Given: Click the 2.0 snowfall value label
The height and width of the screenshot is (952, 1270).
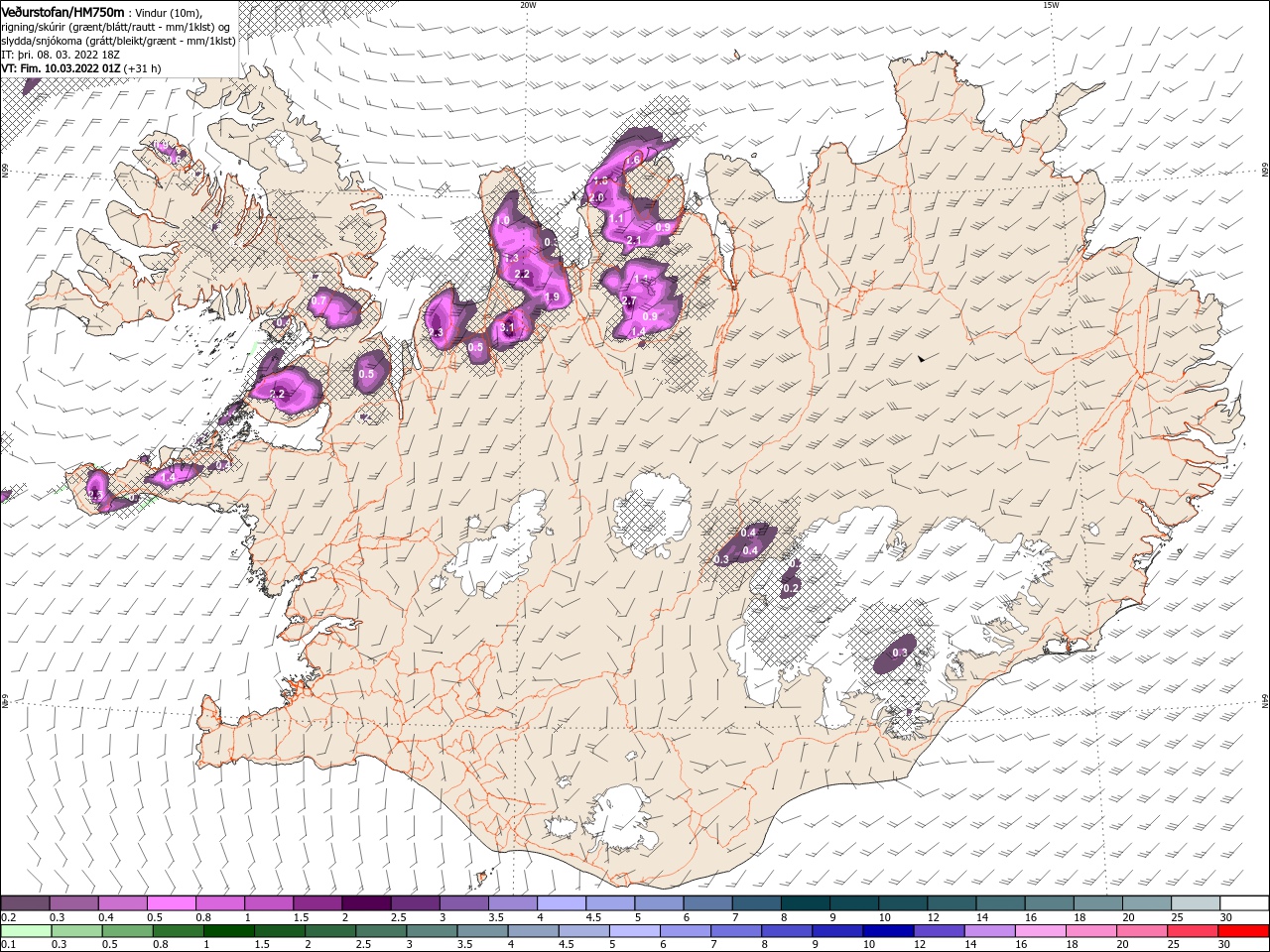Looking at the screenshot, I should click(596, 197).
